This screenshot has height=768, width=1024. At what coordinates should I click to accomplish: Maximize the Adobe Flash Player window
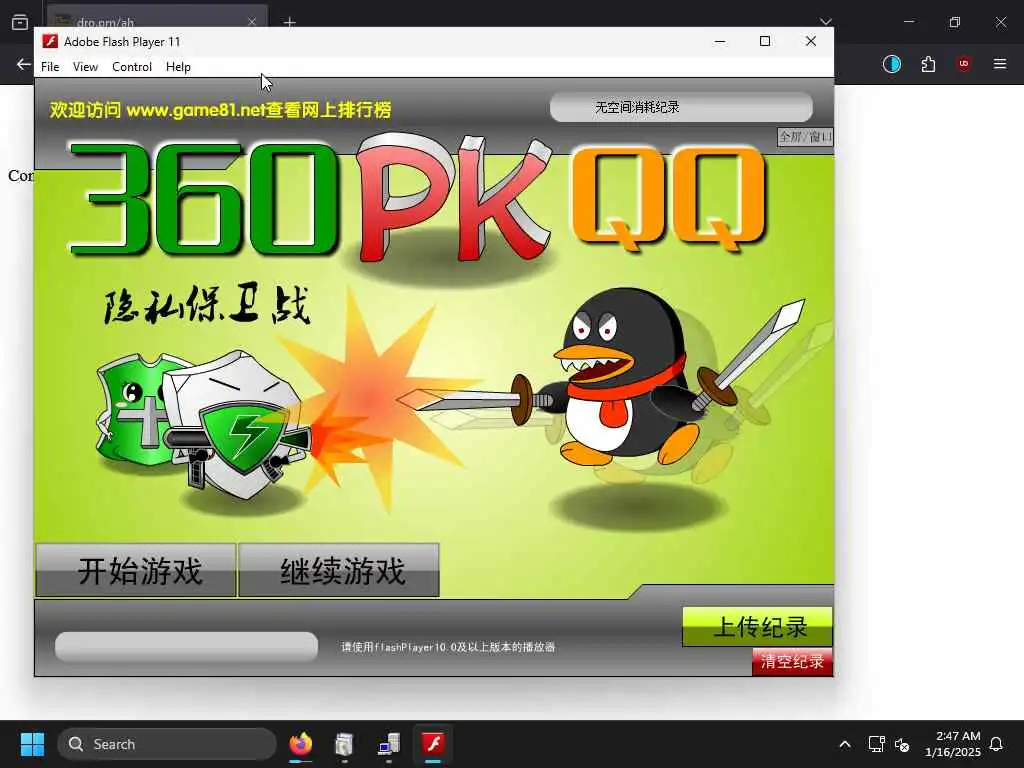[765, 41]
